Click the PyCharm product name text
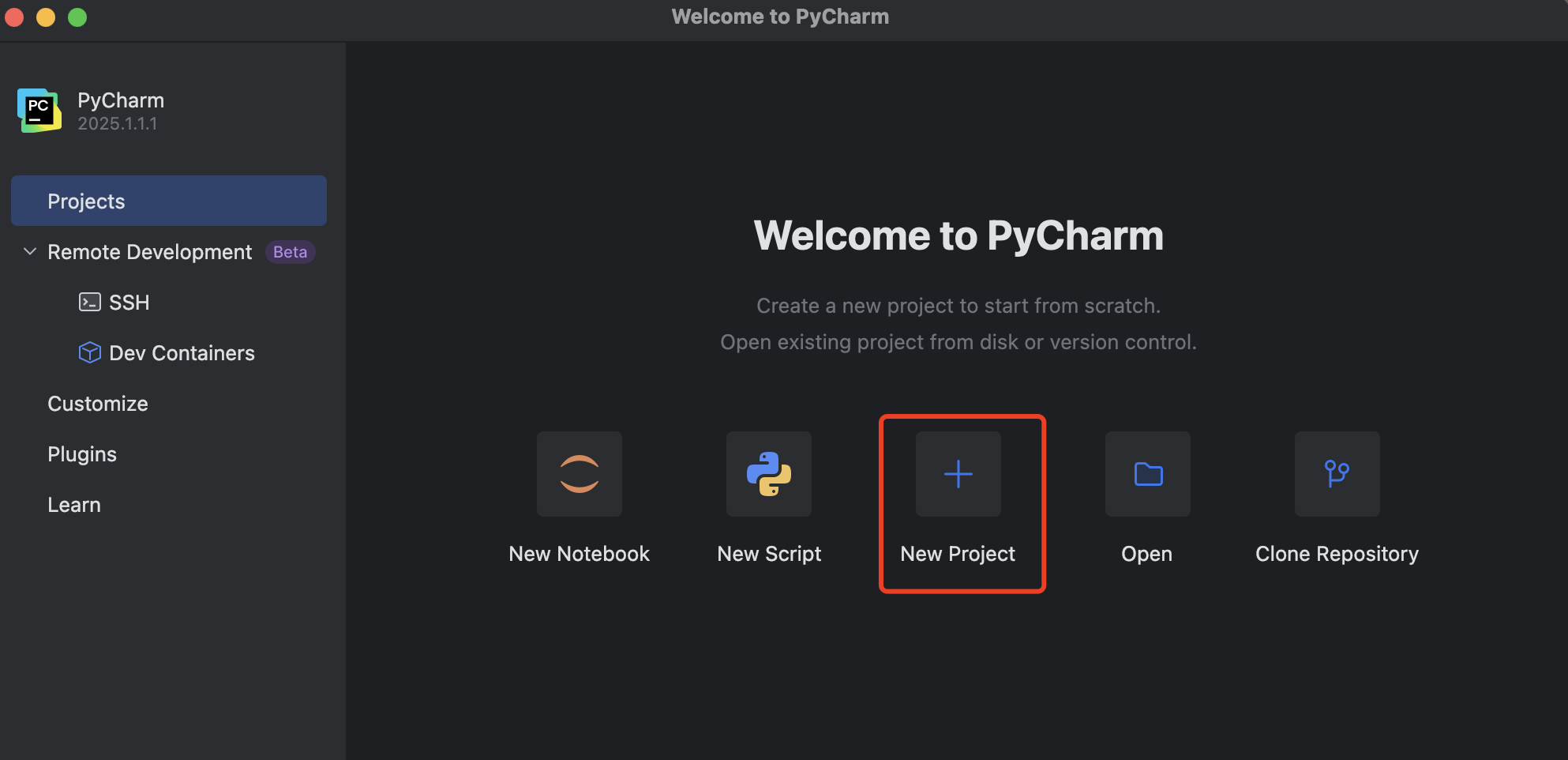This screenshot has width=1568, height=760. [x=121, y=100]
